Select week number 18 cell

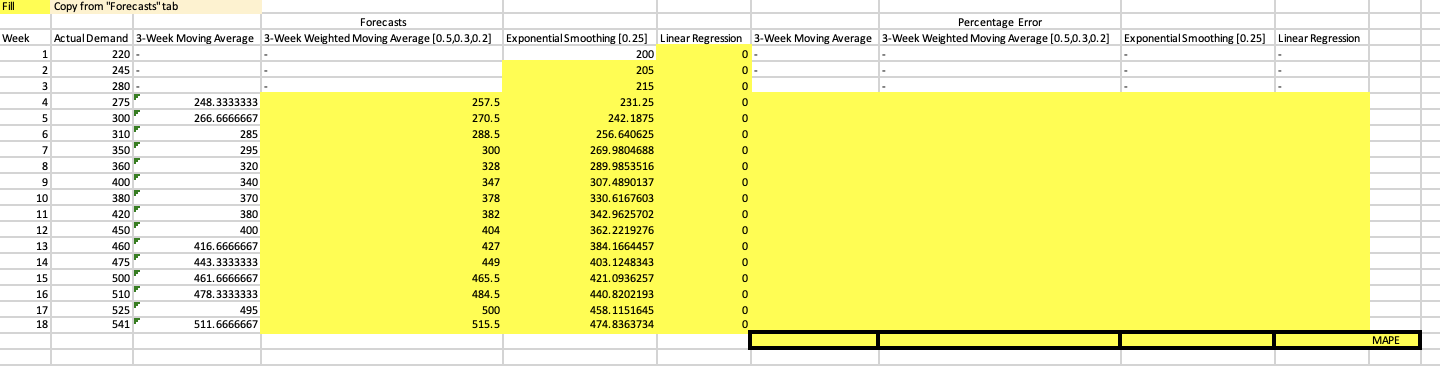[25, 325]
